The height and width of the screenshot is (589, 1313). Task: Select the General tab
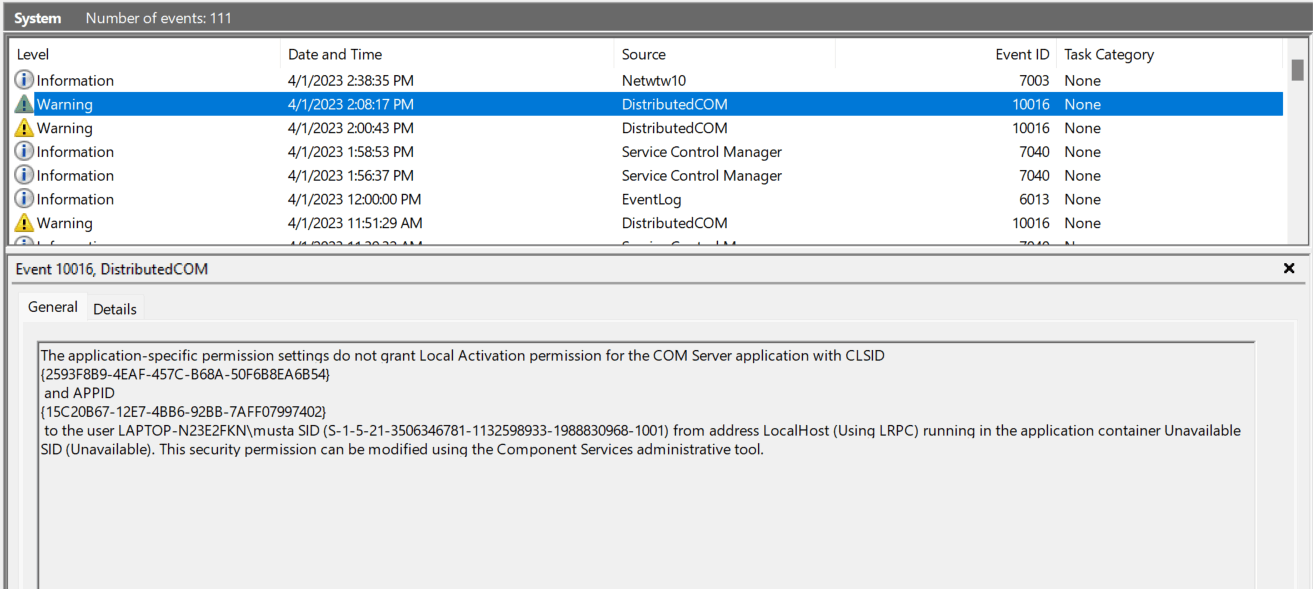point(53,307)
